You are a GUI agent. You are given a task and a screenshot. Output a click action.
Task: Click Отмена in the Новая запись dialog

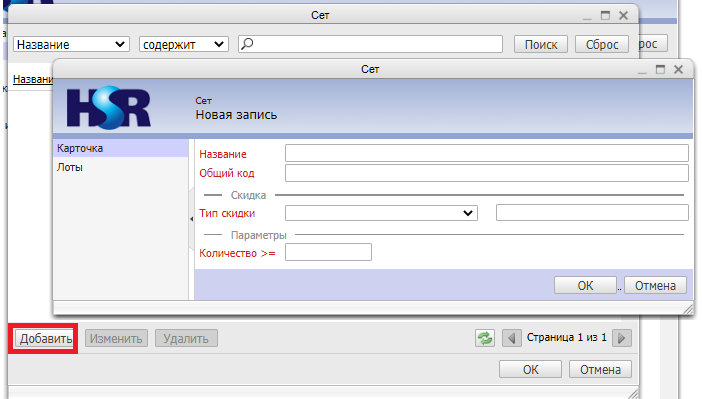click(x=655, y=285)
